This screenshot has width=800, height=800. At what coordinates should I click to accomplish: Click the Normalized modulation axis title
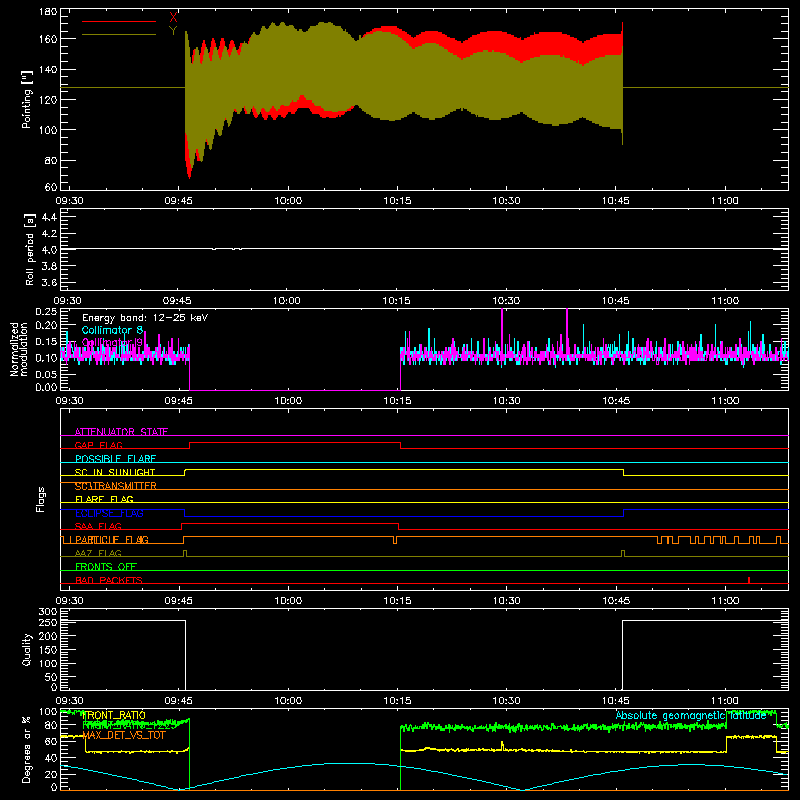(x=19, y=349)
